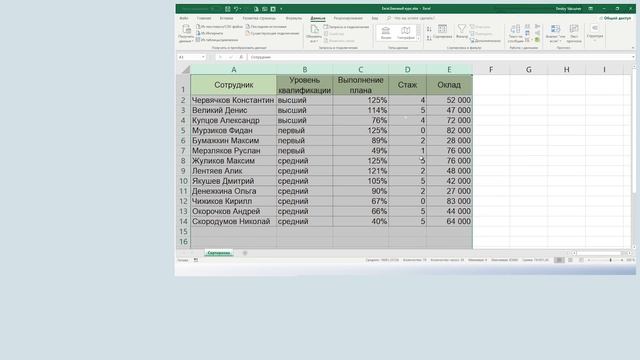Open the Sort (Сортировка) dialog button
640x360 pixels.
[442, 31]
